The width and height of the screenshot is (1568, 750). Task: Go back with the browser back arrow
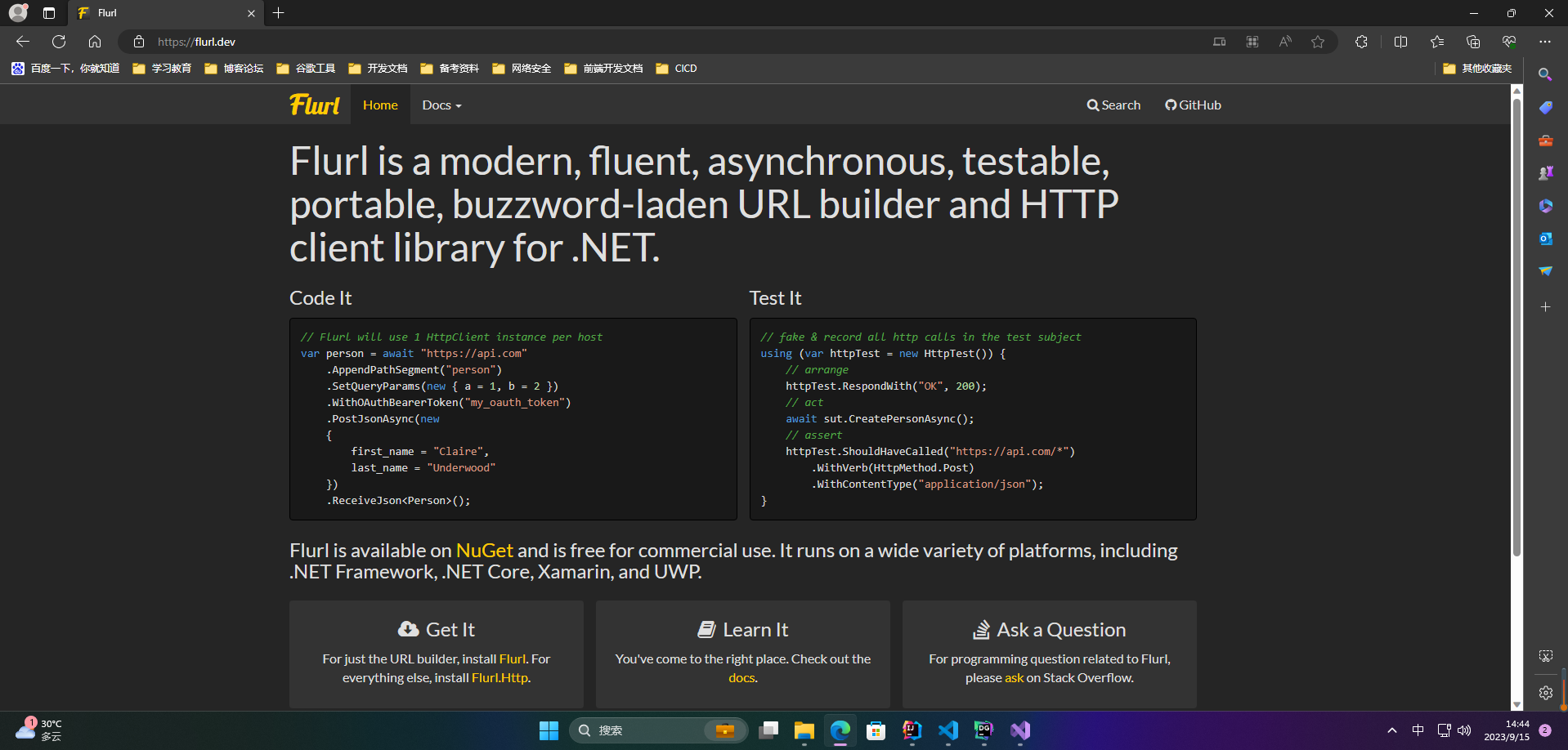tap(23, 42)
